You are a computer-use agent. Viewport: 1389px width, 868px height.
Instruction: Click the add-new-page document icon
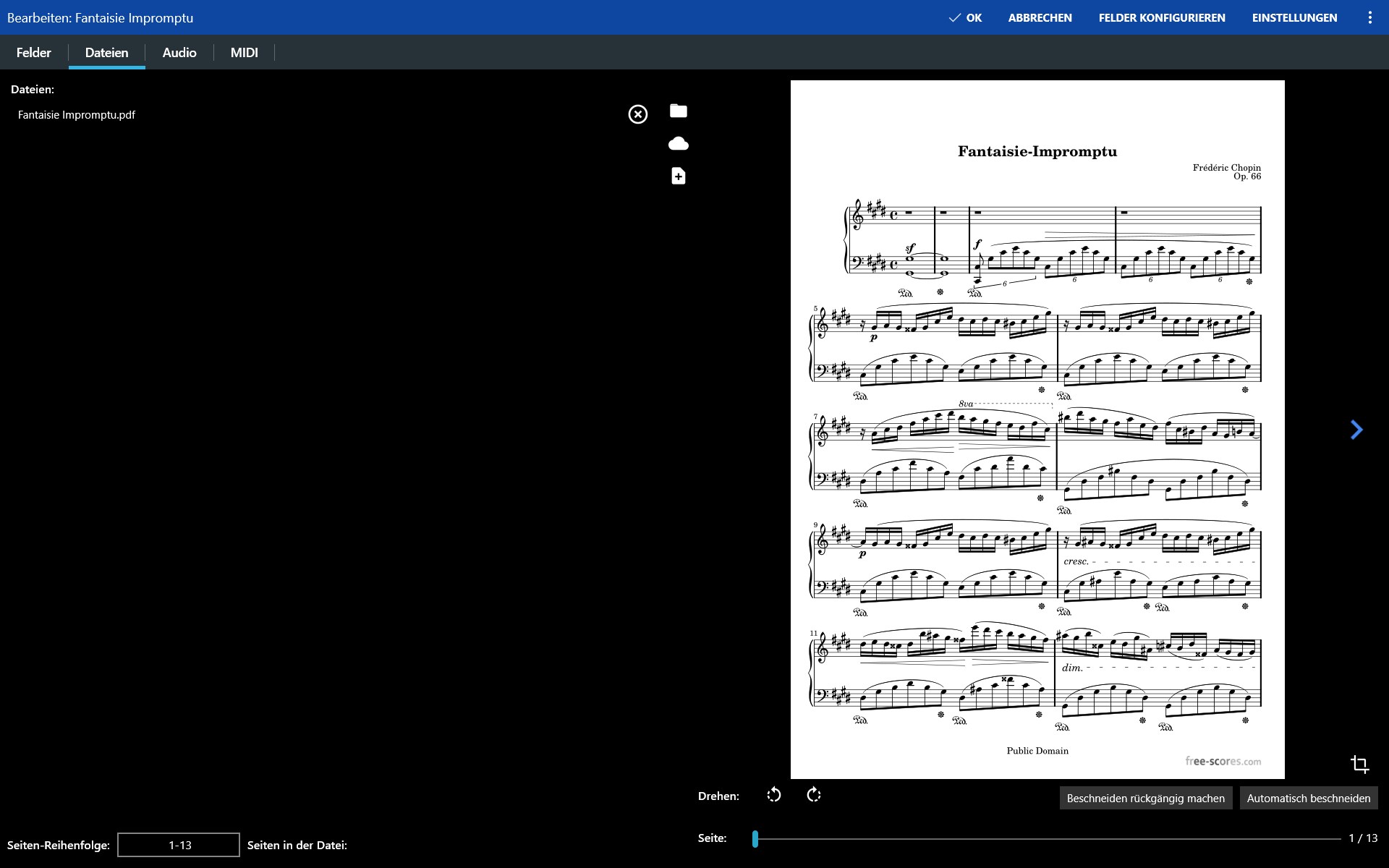(678, 176)
